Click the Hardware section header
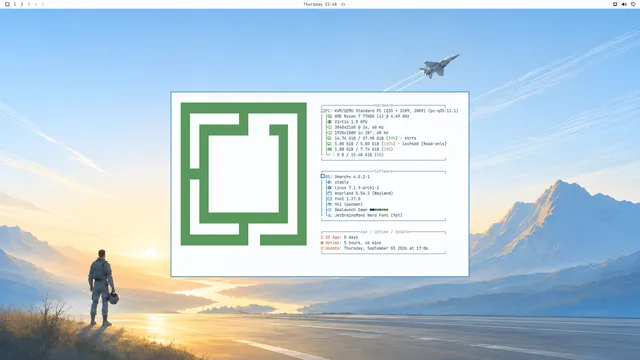Viewport: 640px width, 360px height. coord(383,105)
